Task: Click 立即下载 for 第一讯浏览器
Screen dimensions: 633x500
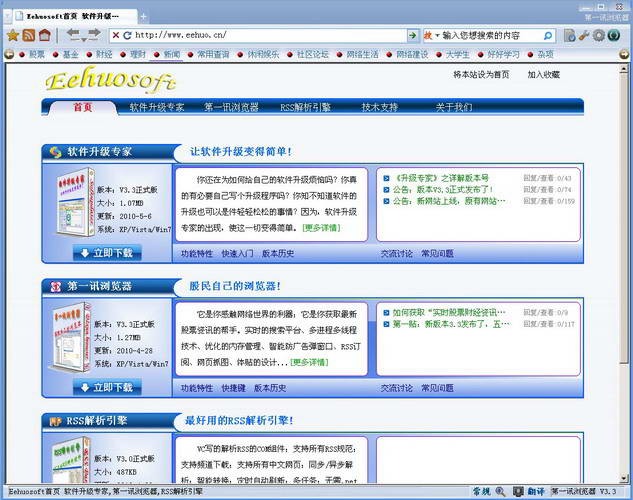Action: [107, 387]
